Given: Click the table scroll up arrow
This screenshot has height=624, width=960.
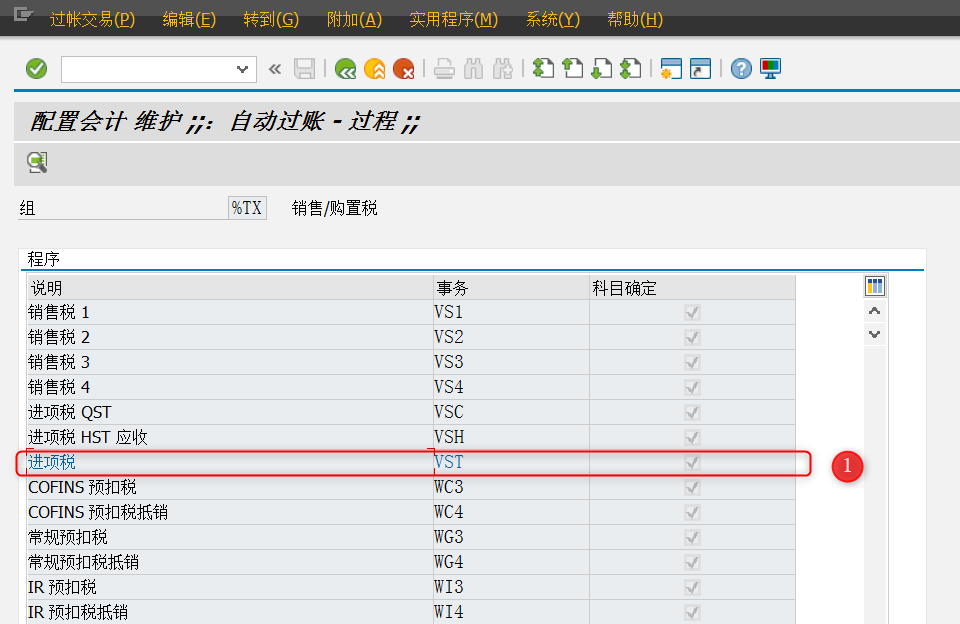Looking at the screenshot, I should pyautogui.click(x=874, y=311).
